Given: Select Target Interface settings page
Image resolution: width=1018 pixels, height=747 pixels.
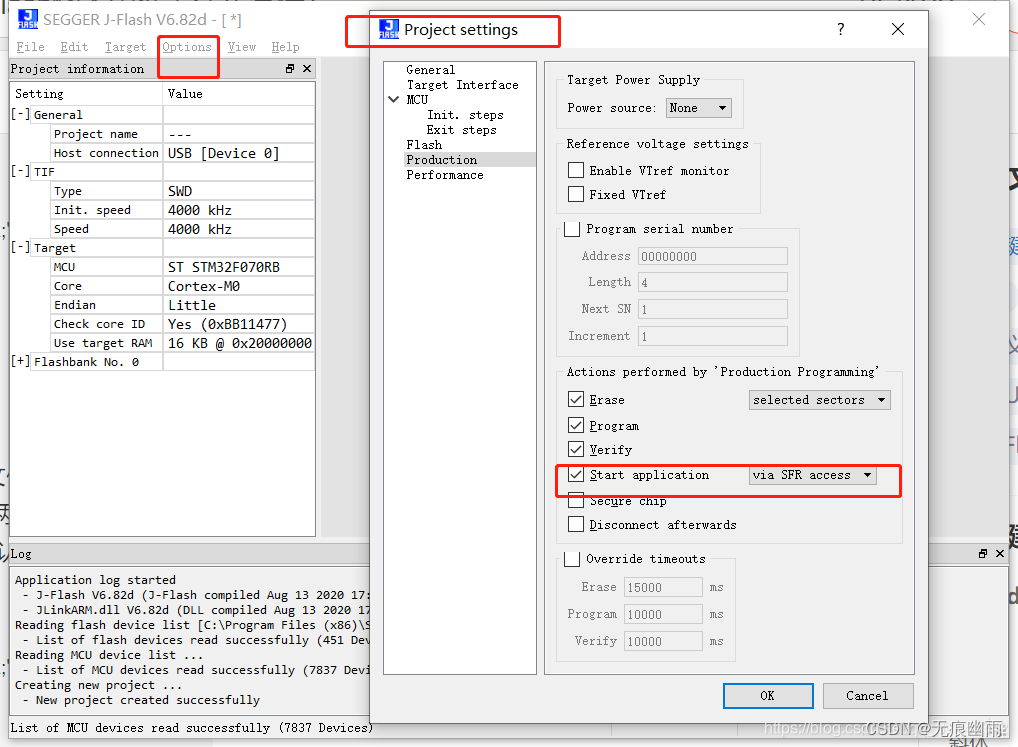Looking at the screenshot, I should (462, 85).
